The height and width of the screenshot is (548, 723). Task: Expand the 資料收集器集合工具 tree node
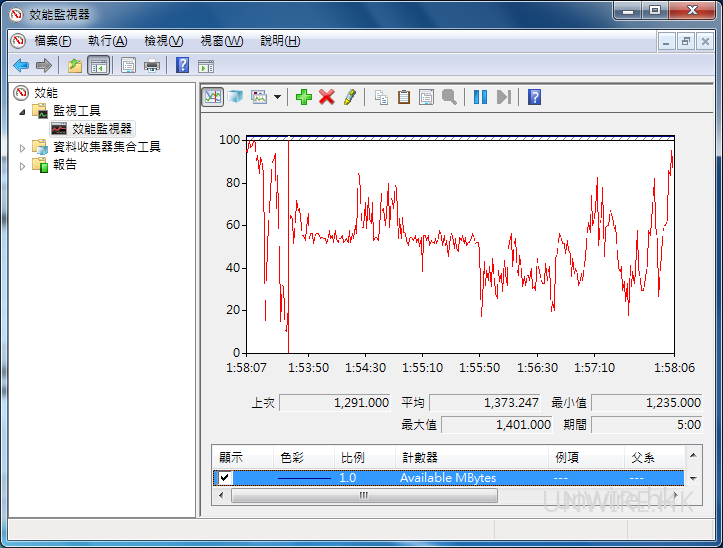(24, 147)
